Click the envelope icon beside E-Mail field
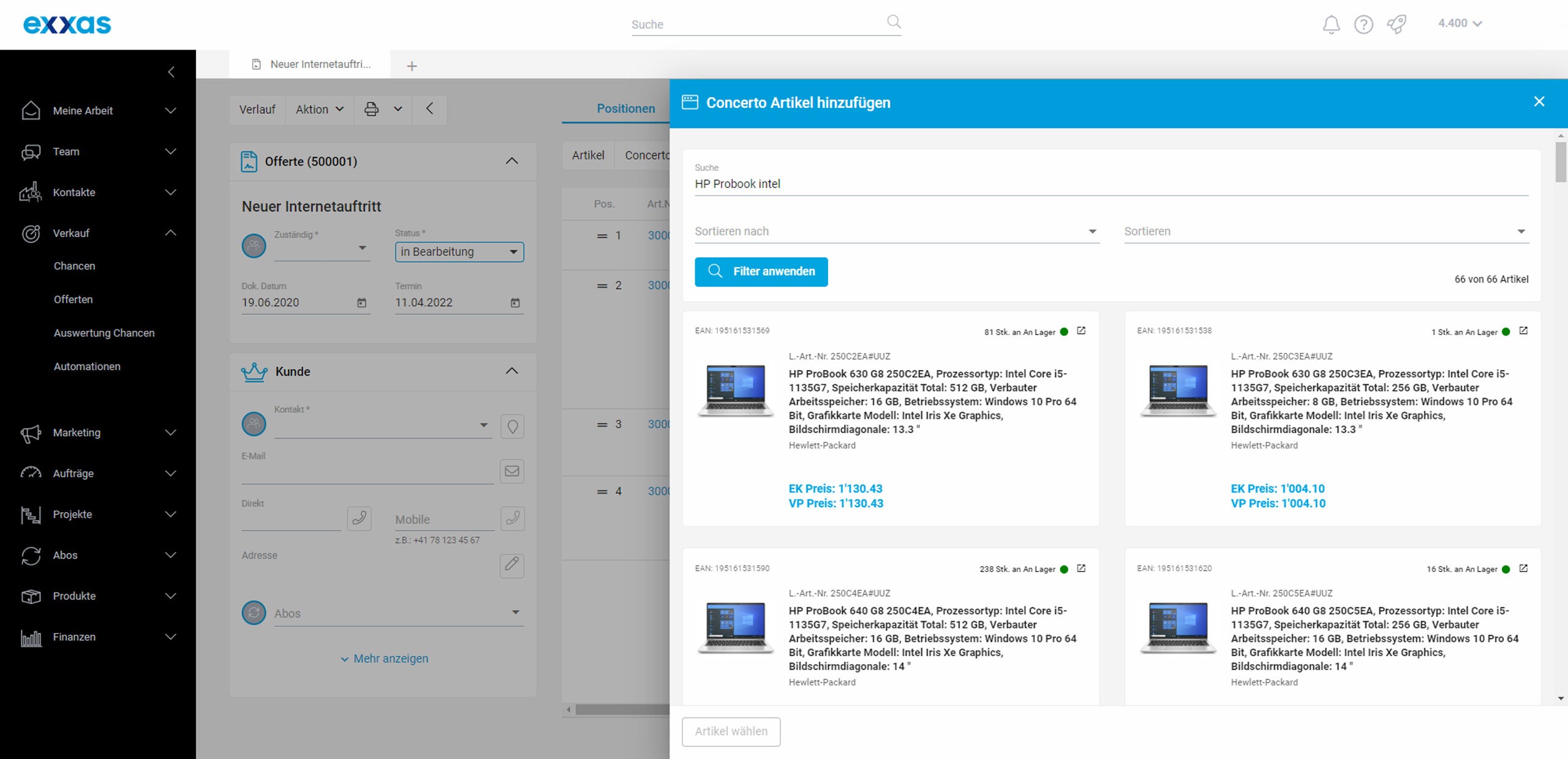1568x759 pixels. point(512,471)
